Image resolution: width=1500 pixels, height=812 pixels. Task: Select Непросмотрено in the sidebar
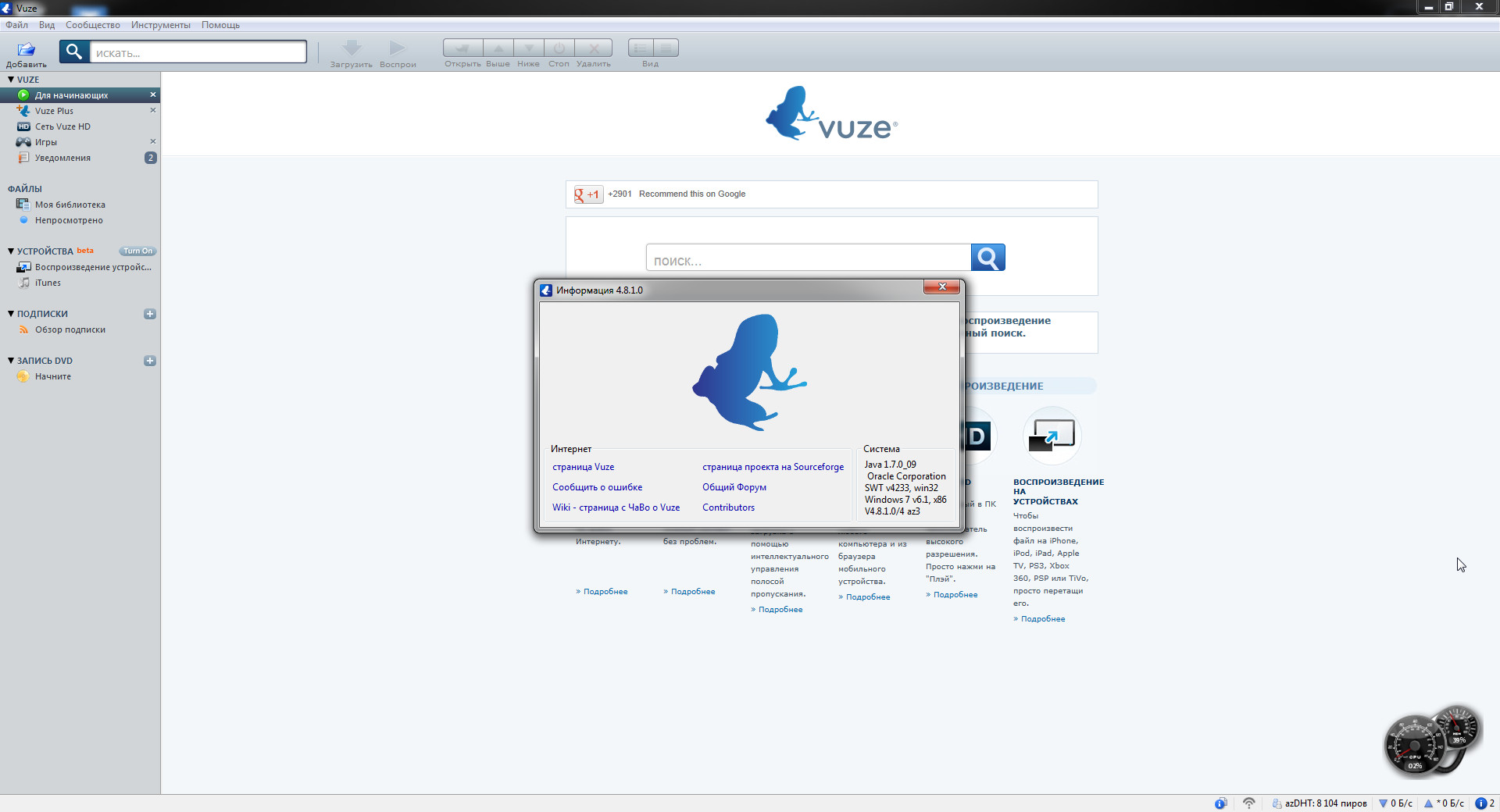pyautogui.click(x=80, y=220)
